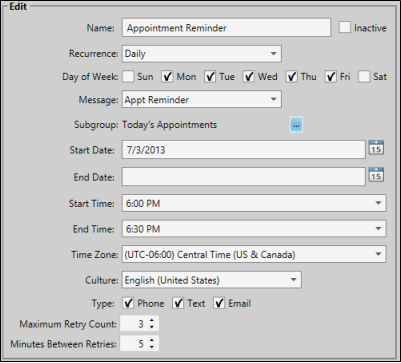Uncheck the Wed day checkbox
Viewport: 401px width, 363px height.
click(249, 77)
